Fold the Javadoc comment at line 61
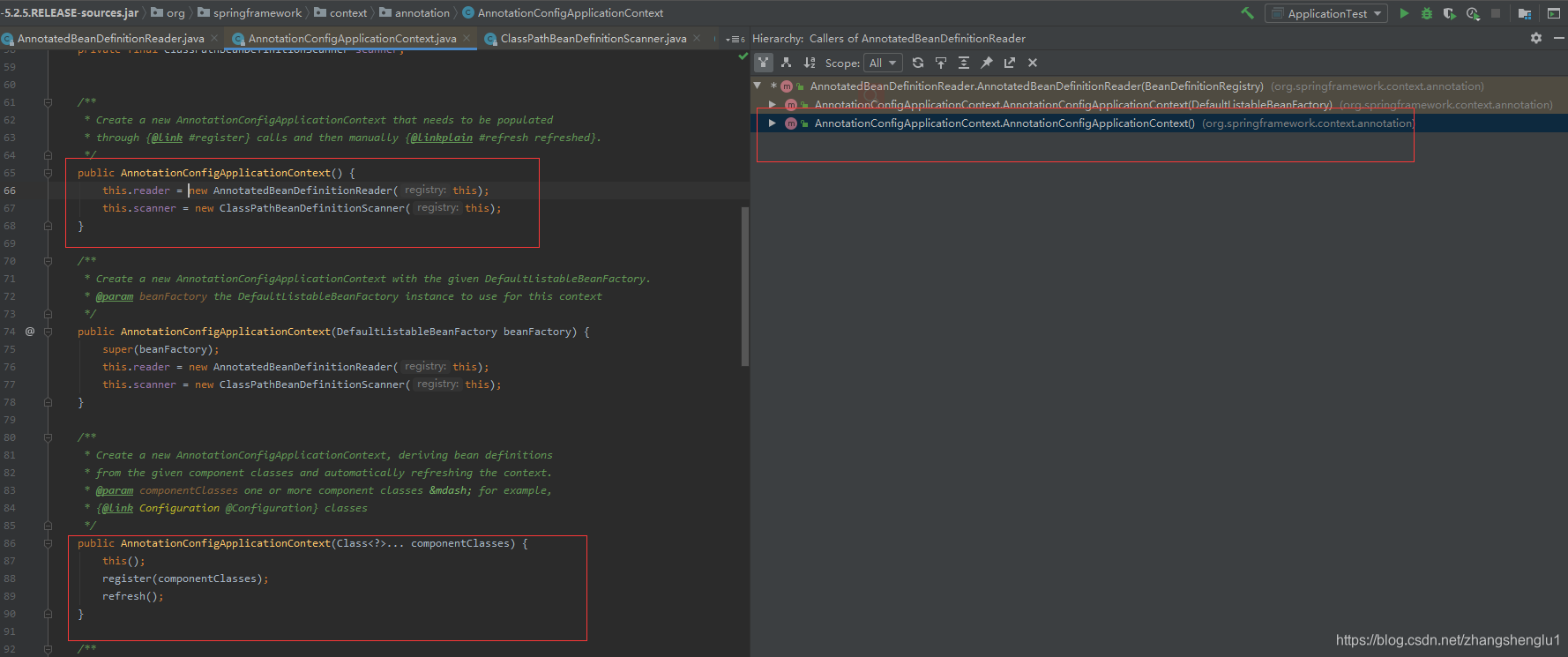Screen dimensions: 1568x657 [48, 102]
